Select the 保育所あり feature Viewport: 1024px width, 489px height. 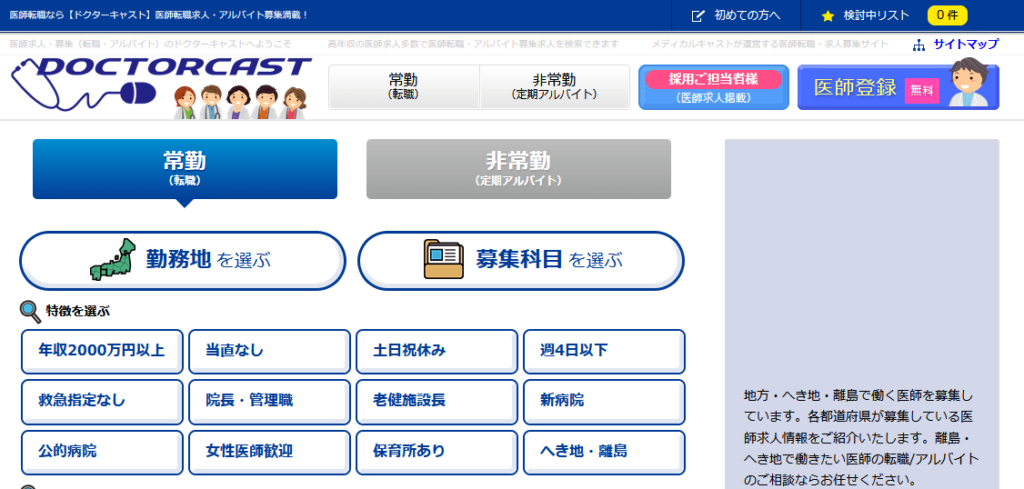tap(437, 452)
